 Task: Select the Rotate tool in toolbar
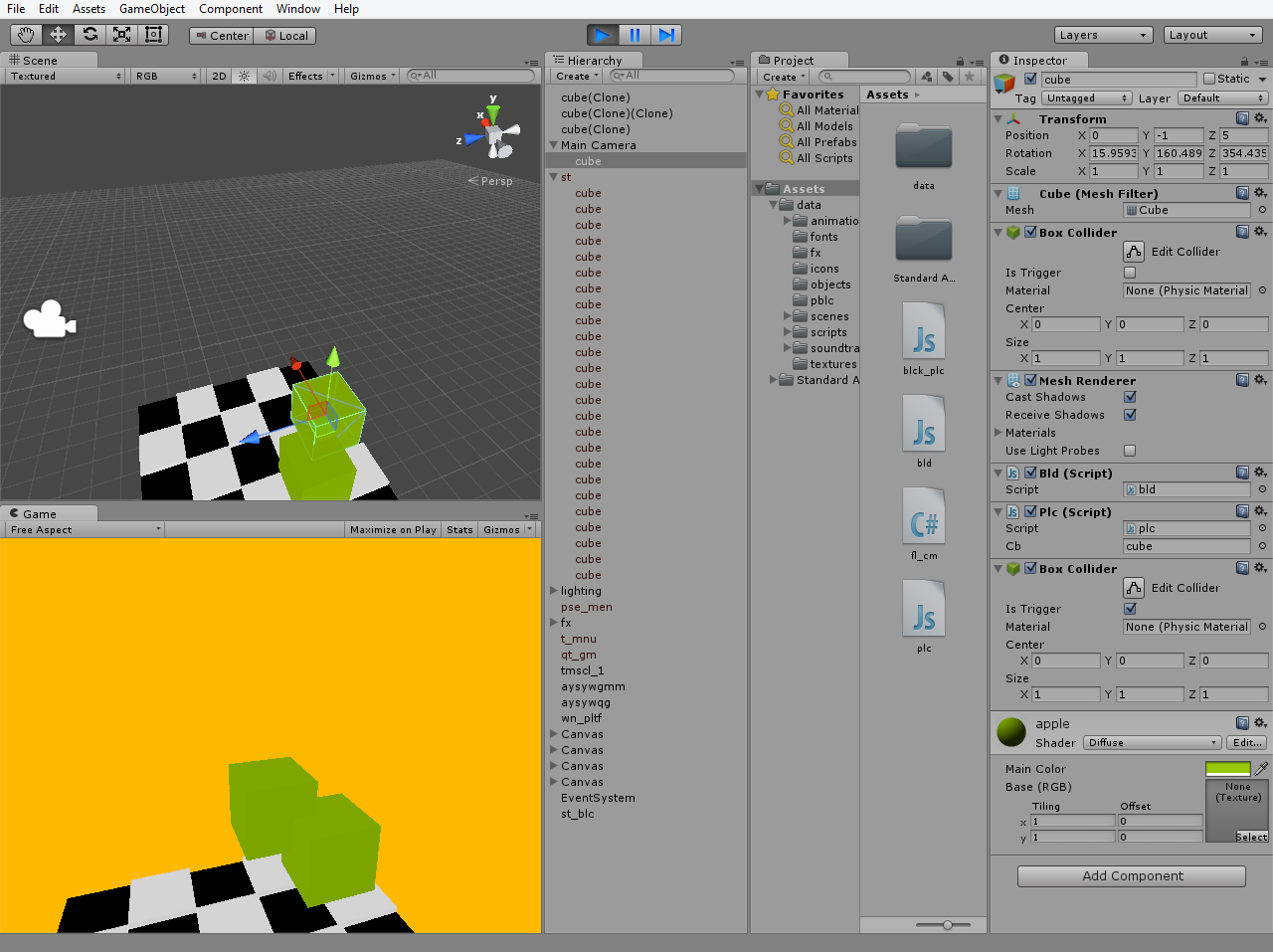coord(90,35)
